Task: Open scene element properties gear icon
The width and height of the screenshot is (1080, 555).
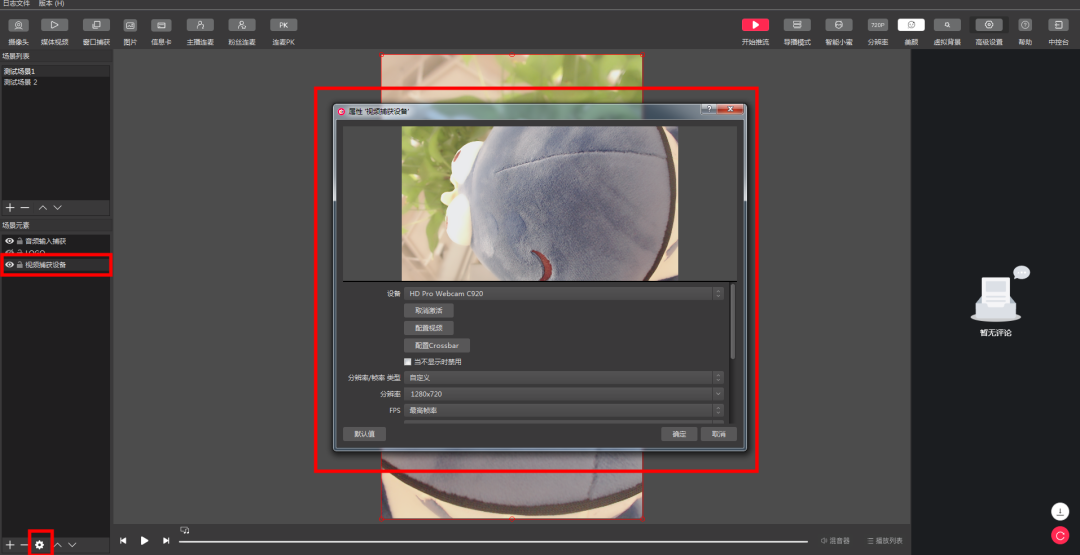Action: (x=40, y=545)
